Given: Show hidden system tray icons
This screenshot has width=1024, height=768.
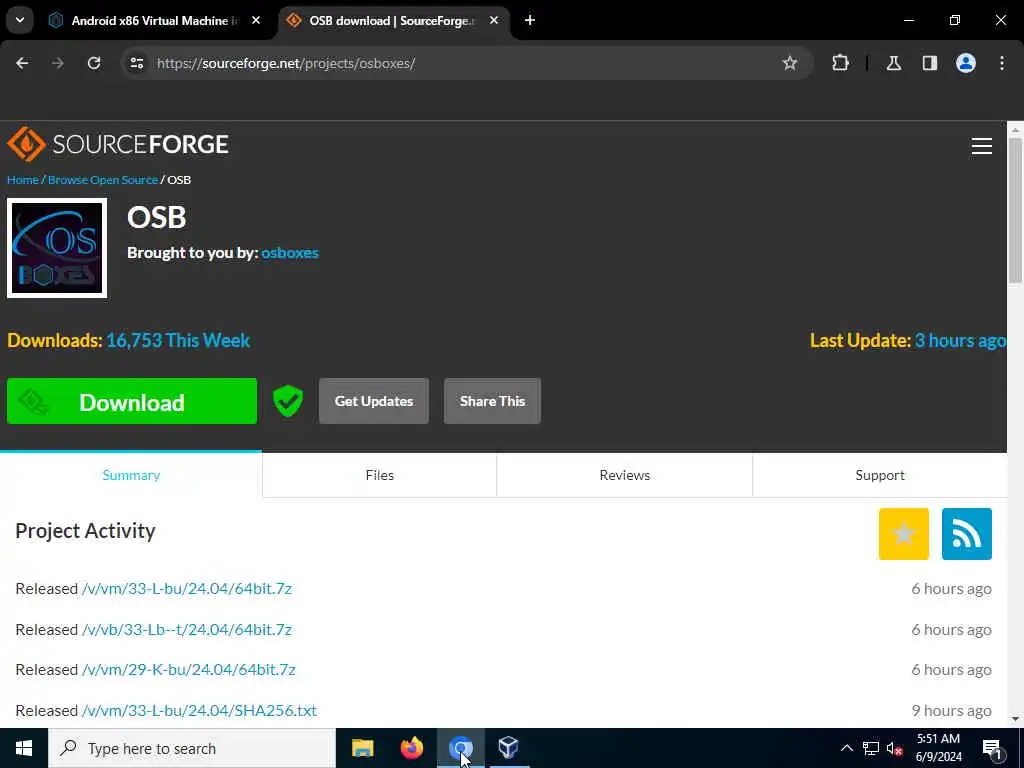Looking at the screenshot, I should pos(846,748).
